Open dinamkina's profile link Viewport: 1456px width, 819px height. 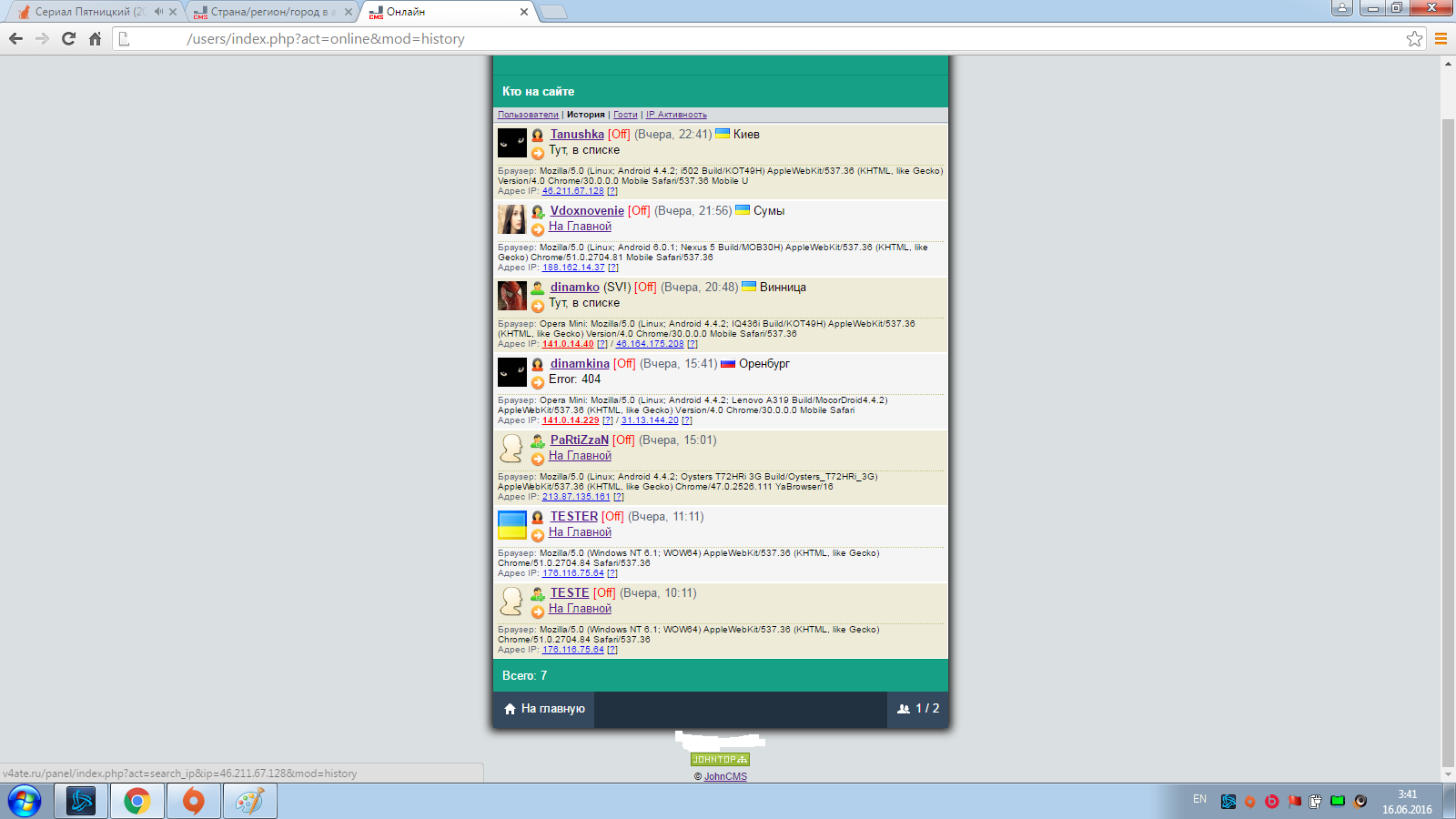coord(580,363)
